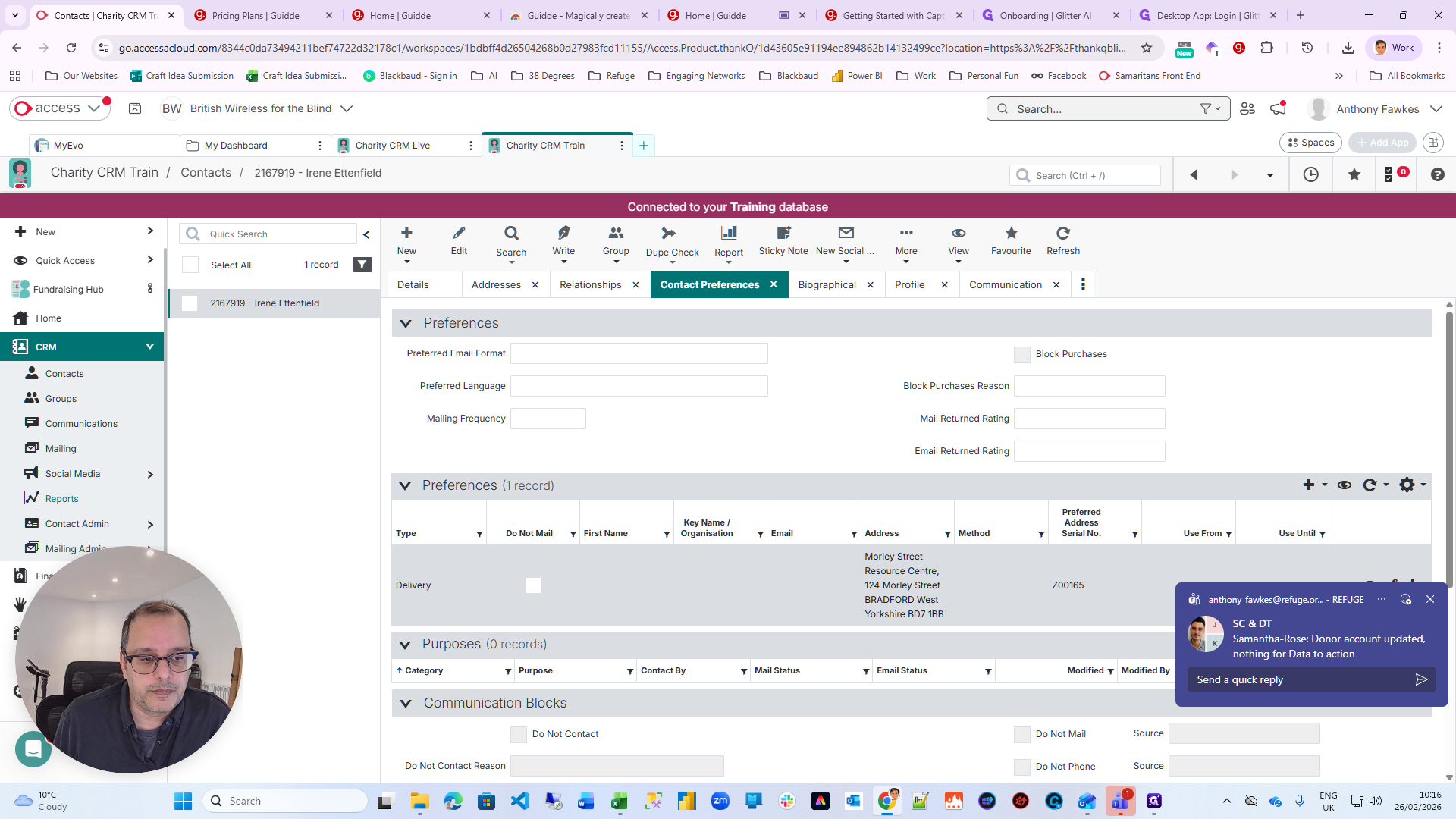Screen dimensions: 1456x819
Task: Collapse the Communication Blocks section
Action: coord(406,704)
